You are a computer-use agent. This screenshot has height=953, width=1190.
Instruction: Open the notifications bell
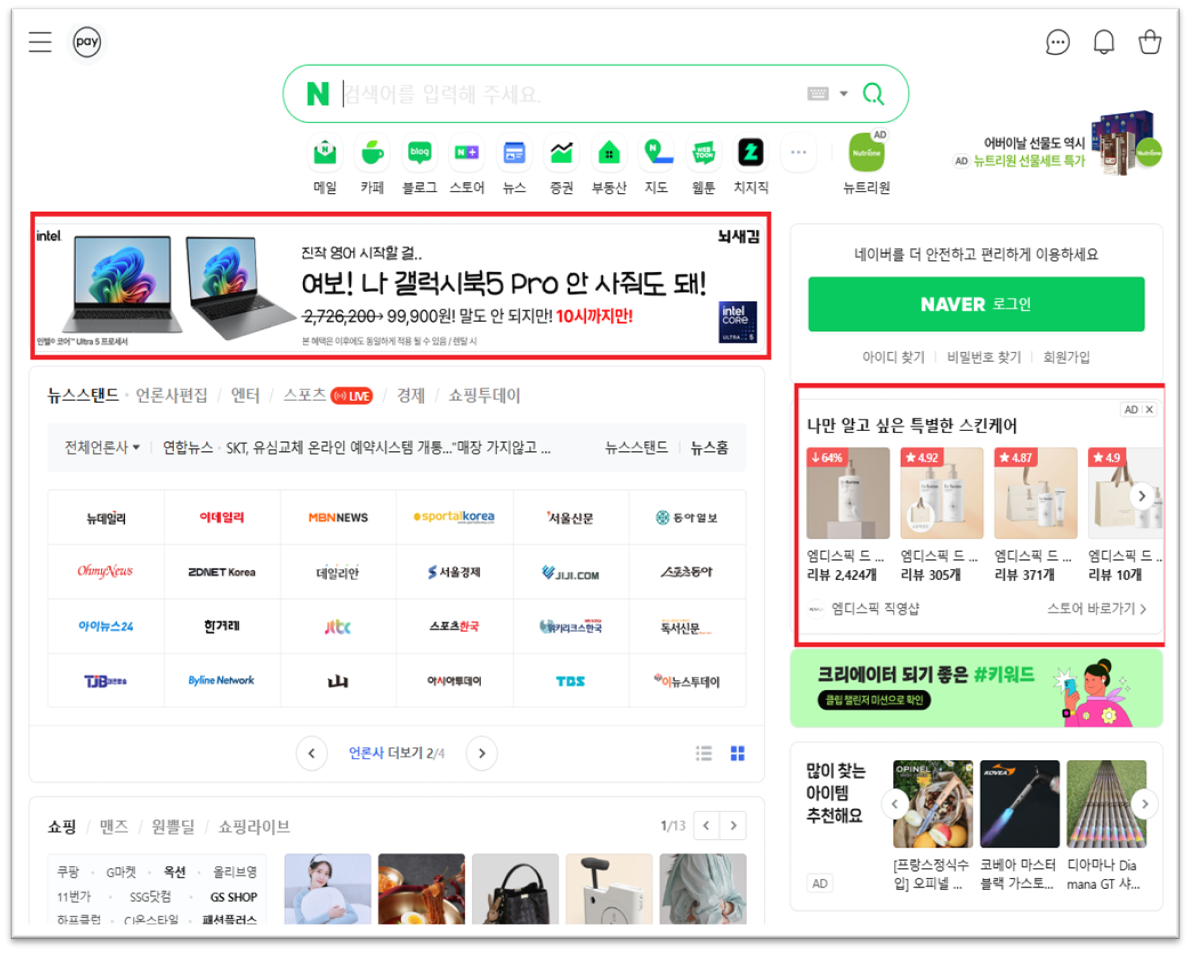(1103, 42)
